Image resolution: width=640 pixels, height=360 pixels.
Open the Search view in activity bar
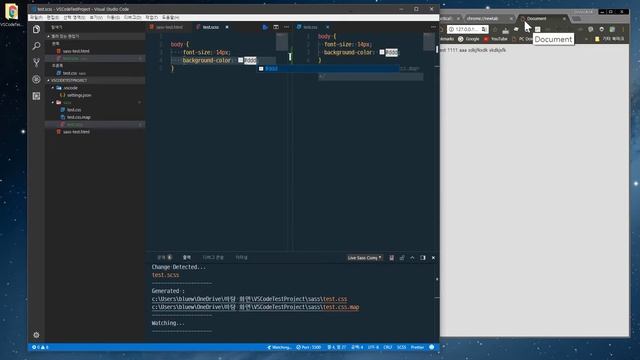pyautogui.click(x=36, y=46)
